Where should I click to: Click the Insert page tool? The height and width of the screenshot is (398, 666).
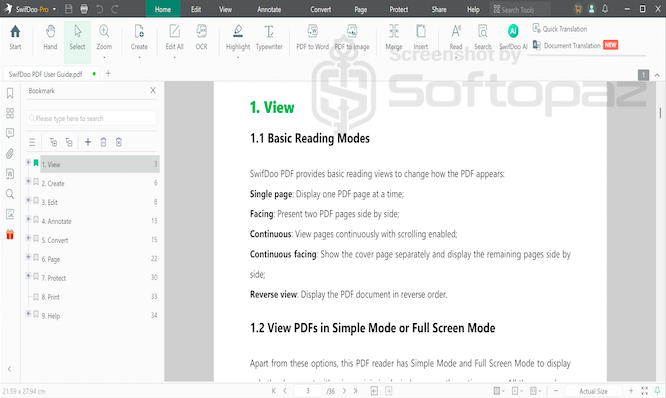point(420,31)
